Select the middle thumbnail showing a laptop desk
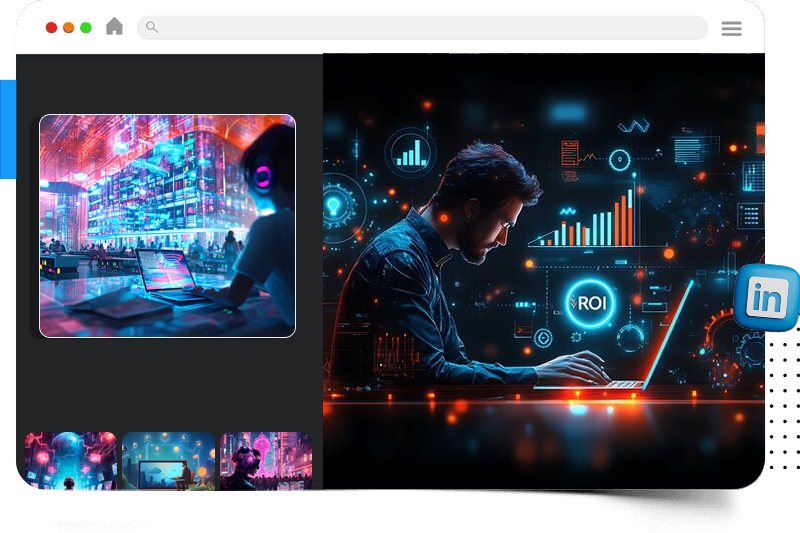This screenshot has height=533, width=800. pos(168,468)
